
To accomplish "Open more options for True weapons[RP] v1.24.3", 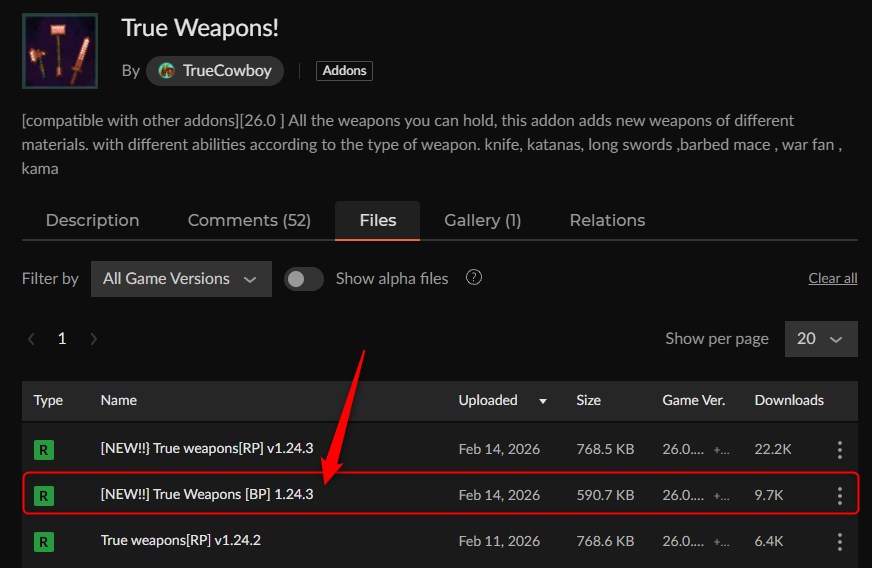I will [x=839, y=450].
